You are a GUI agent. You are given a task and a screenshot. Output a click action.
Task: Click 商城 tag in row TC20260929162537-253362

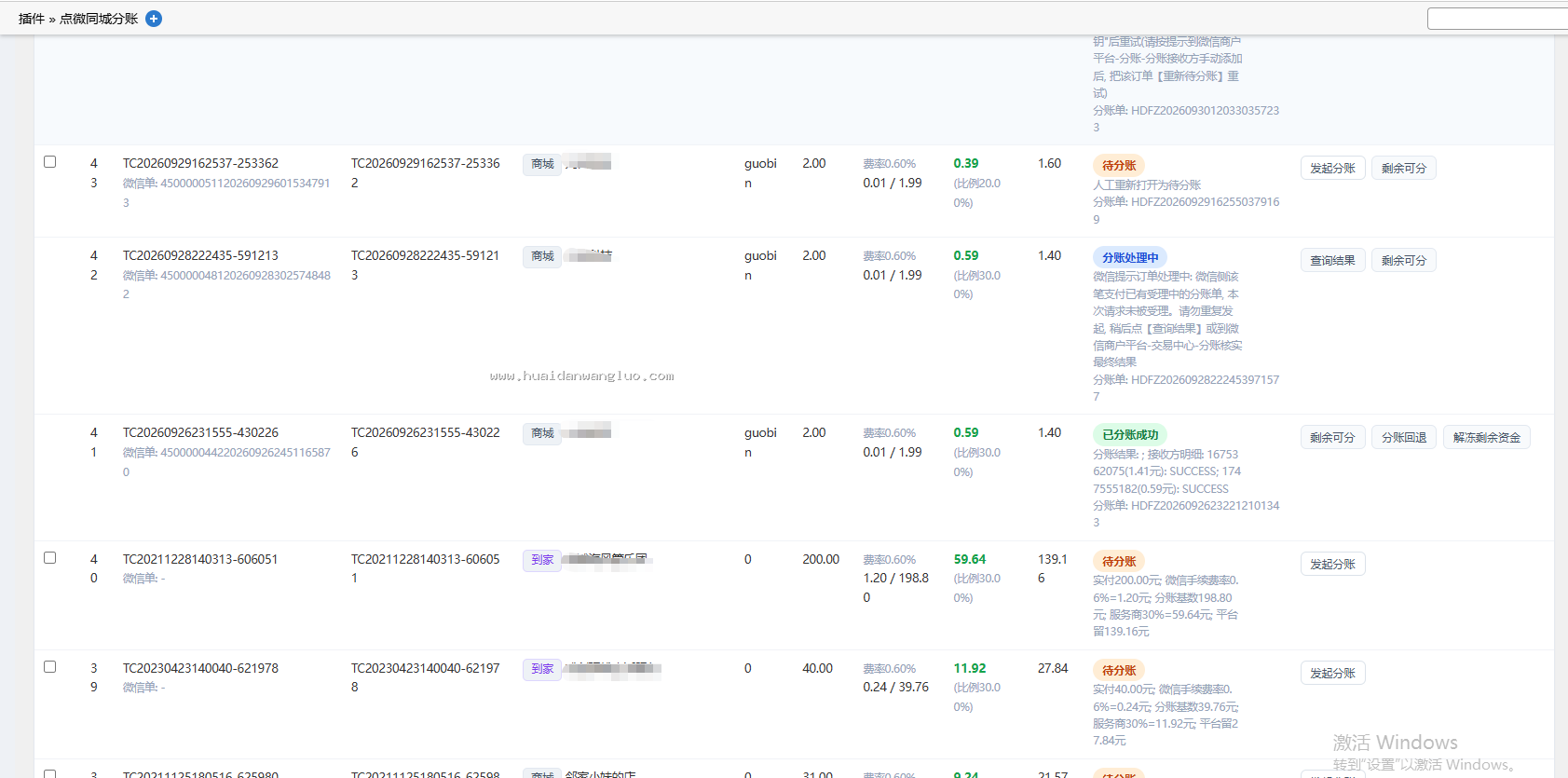point(542,165)
